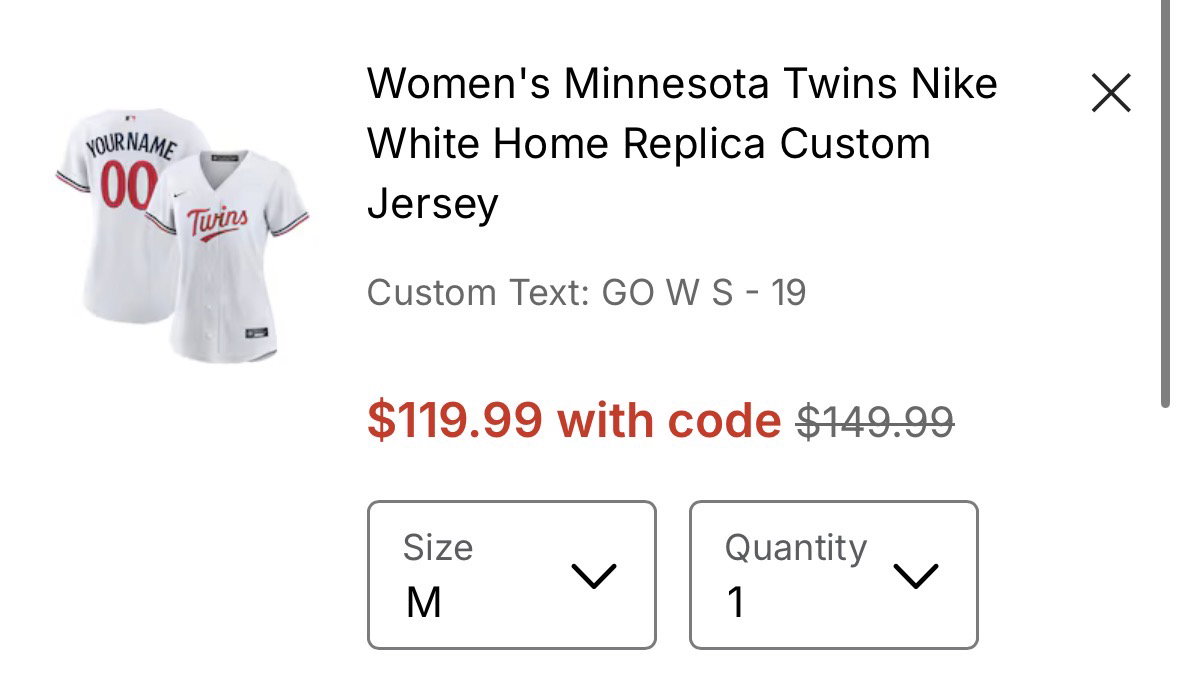Click the crossed-out $149.99 original price
Image resolution: width=1179 pixels, height=692 pixels.
(x=875, y=421)
